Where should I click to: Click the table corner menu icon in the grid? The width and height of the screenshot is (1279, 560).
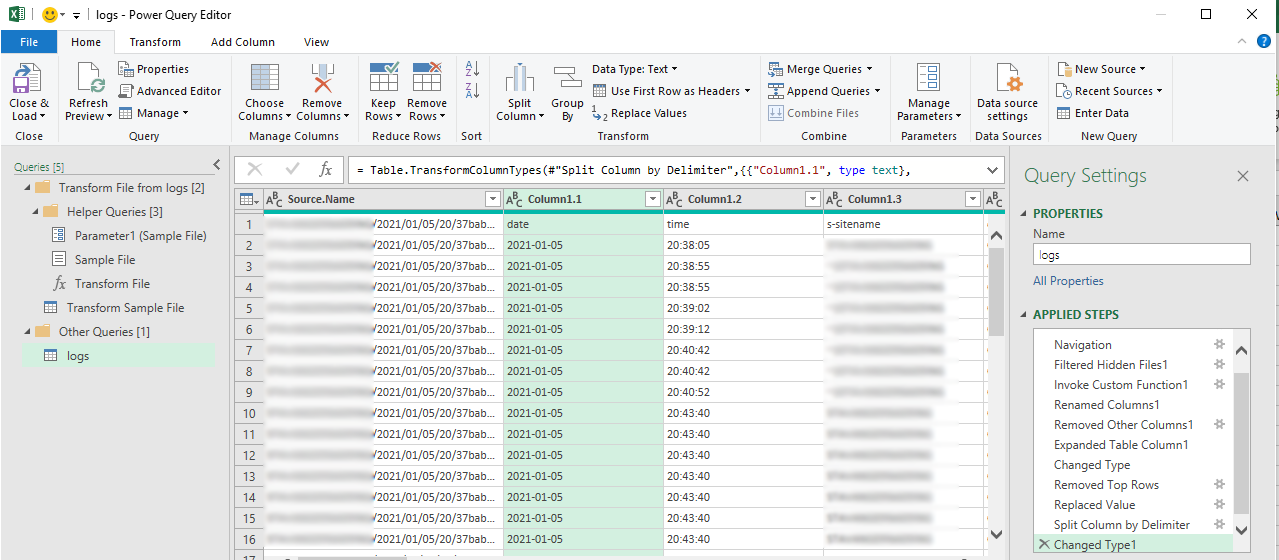pyautogui.click(x=247, y=199)
